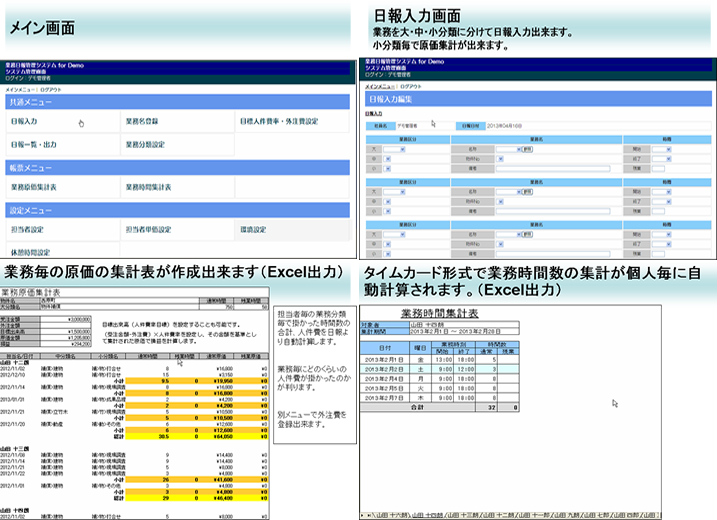This screenshot has height=520, width=717.
Task: Open 業務分類設定 settings page
Action: click(x=147, y=144)
